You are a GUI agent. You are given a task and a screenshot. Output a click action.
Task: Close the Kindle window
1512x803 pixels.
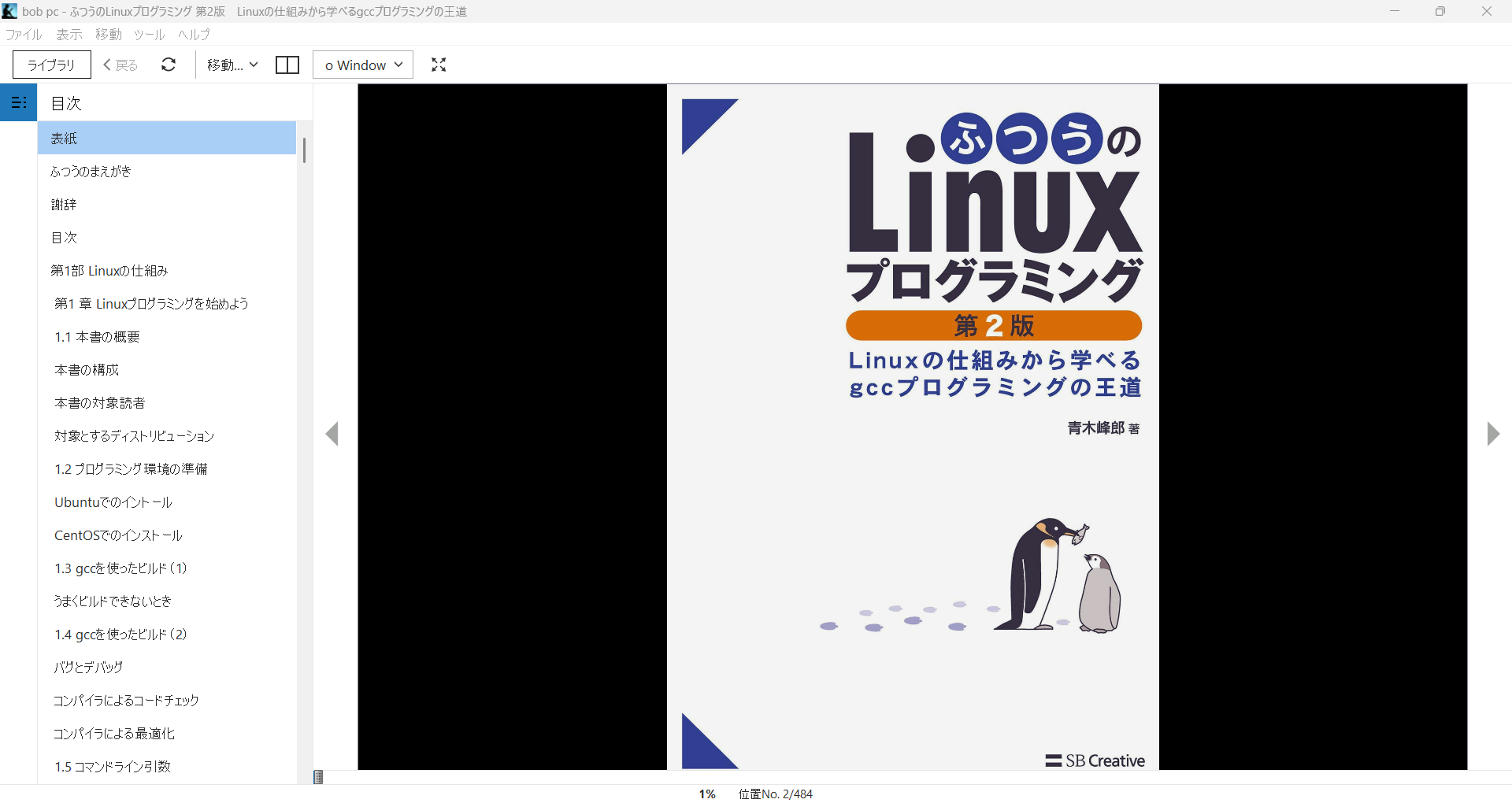(1487, 11)
